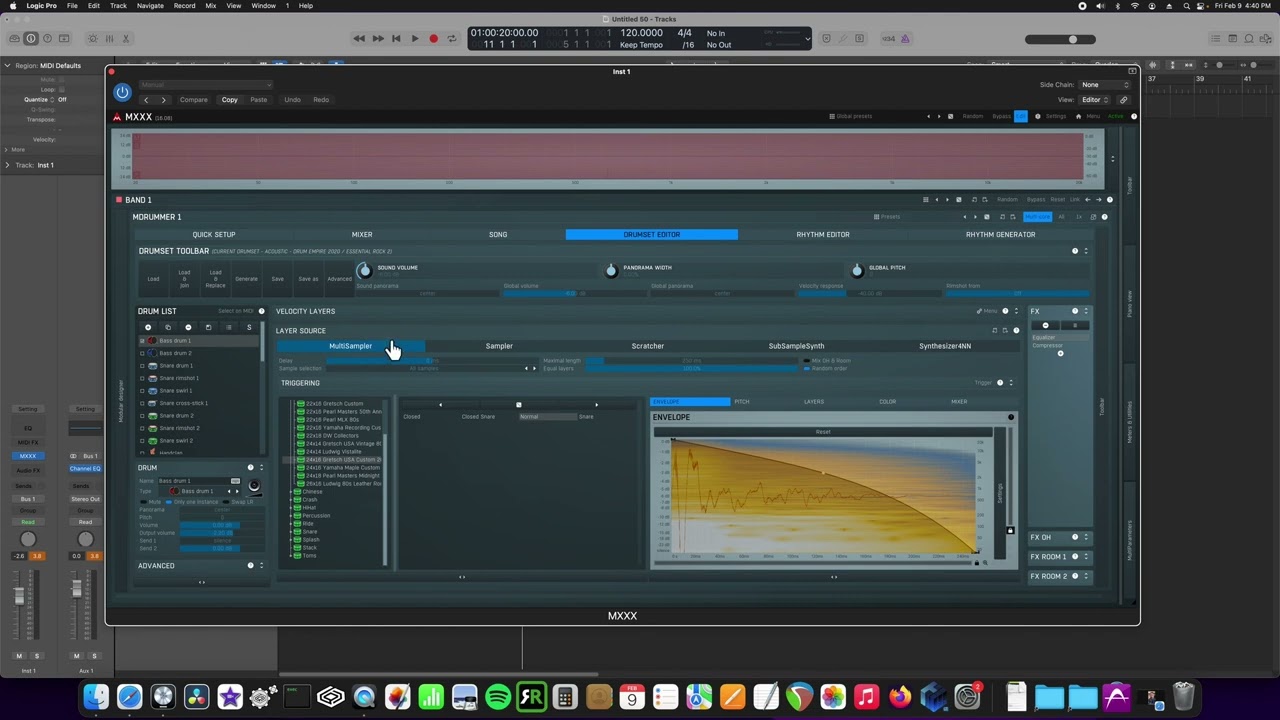Open Logic Editors scissors icon
Screen dimensions: 1280x720
[x=126, y=39]
